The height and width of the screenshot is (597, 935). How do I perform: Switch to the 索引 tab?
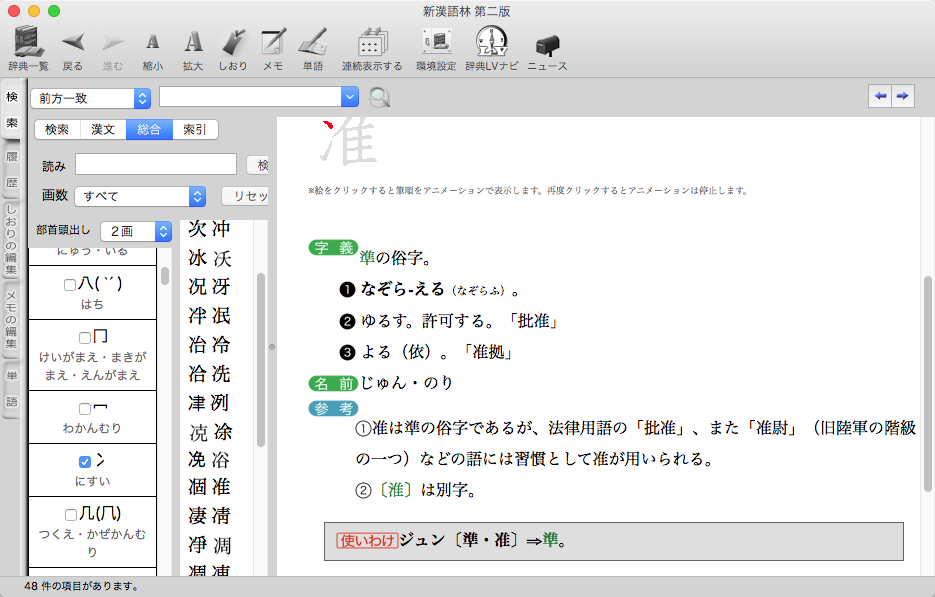click(x=195, y=129)
